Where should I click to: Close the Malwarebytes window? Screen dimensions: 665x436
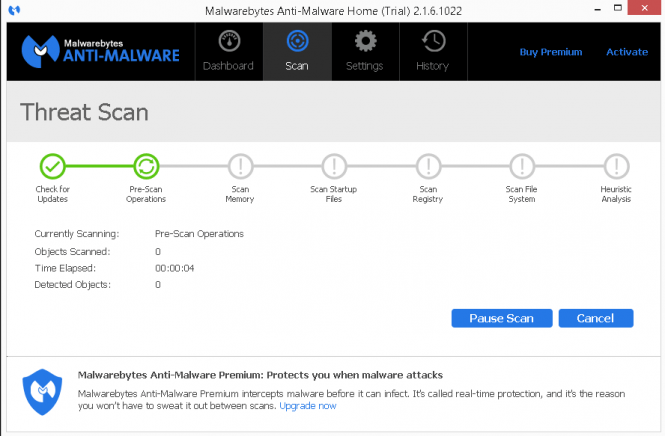coord(644,8)
